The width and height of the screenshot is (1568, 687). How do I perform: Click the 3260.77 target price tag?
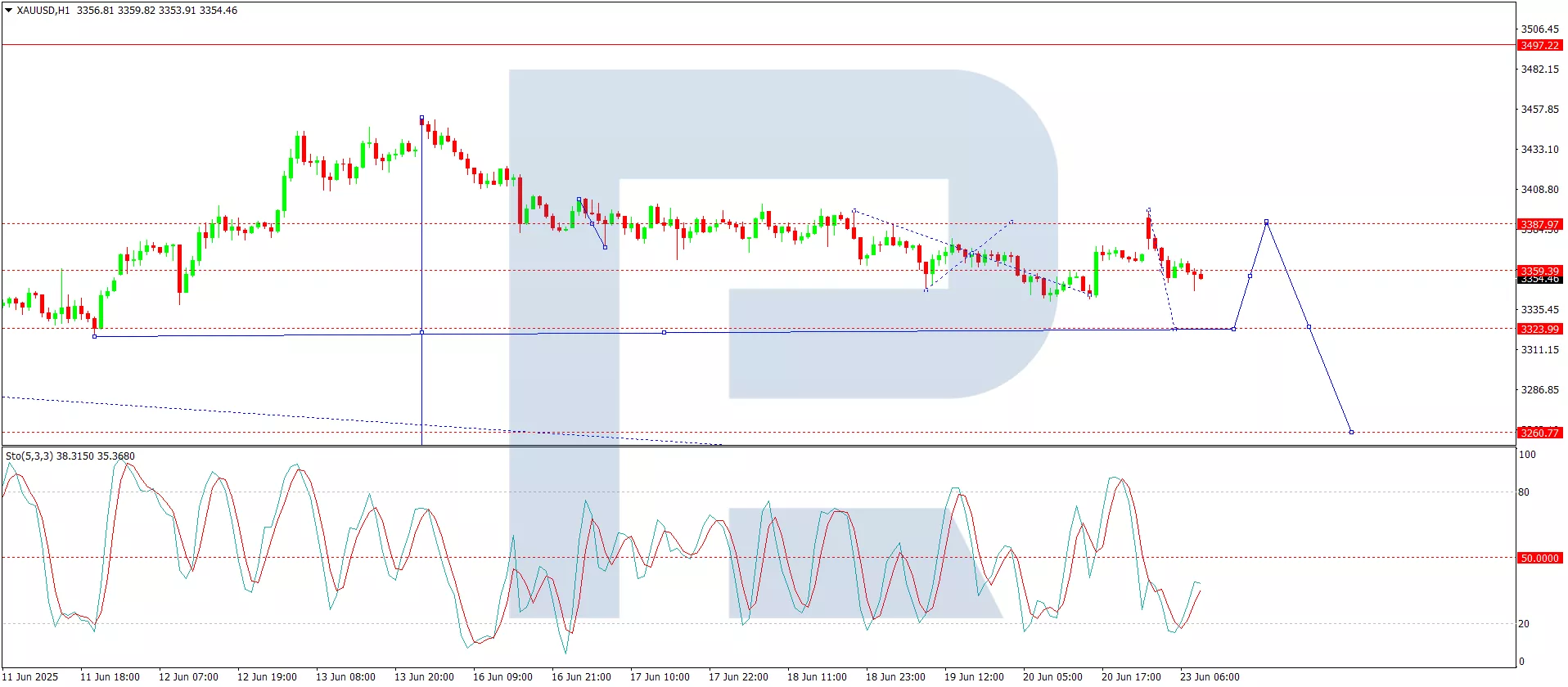pos(1539,433)
